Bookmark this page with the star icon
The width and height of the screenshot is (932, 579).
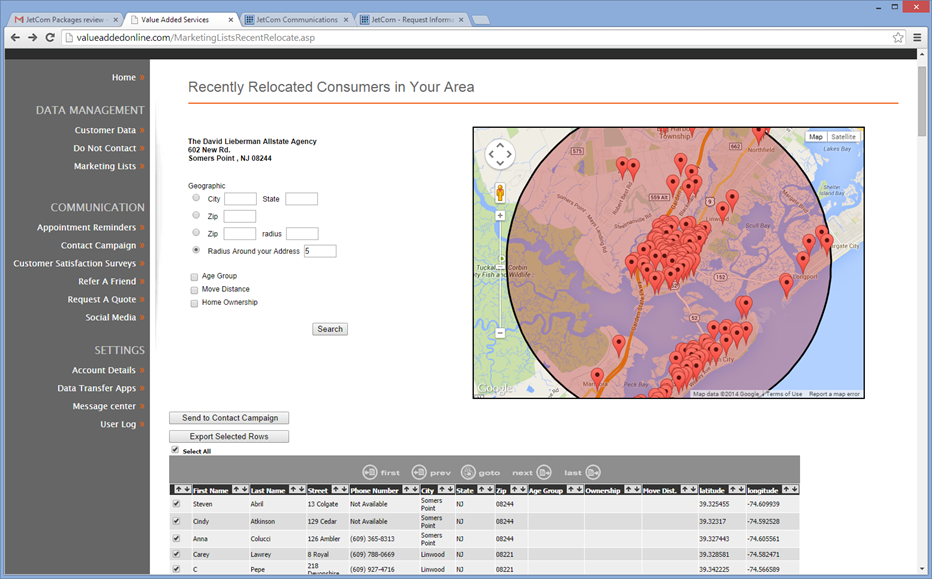pos(898,38)
